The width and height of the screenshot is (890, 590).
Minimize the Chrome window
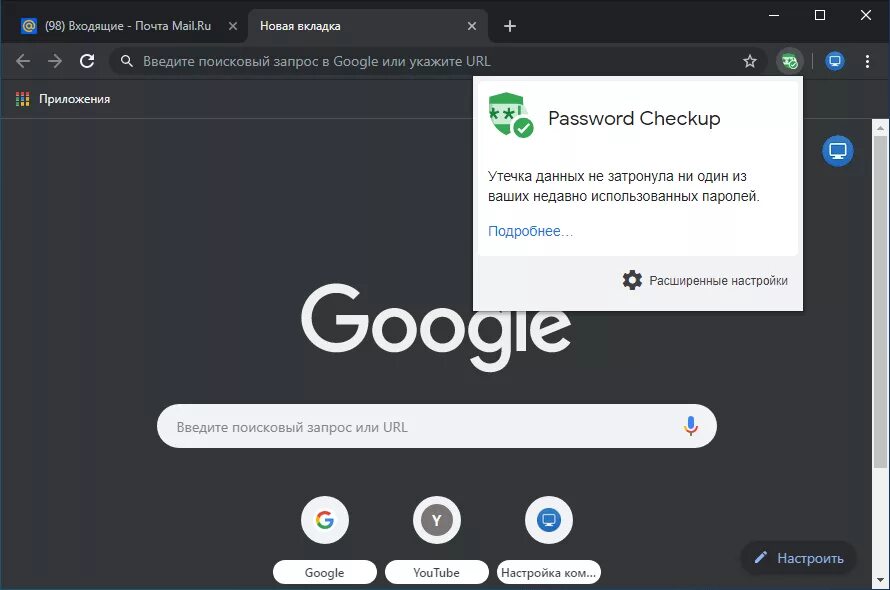pyautogui.click(x=774, y=15)
